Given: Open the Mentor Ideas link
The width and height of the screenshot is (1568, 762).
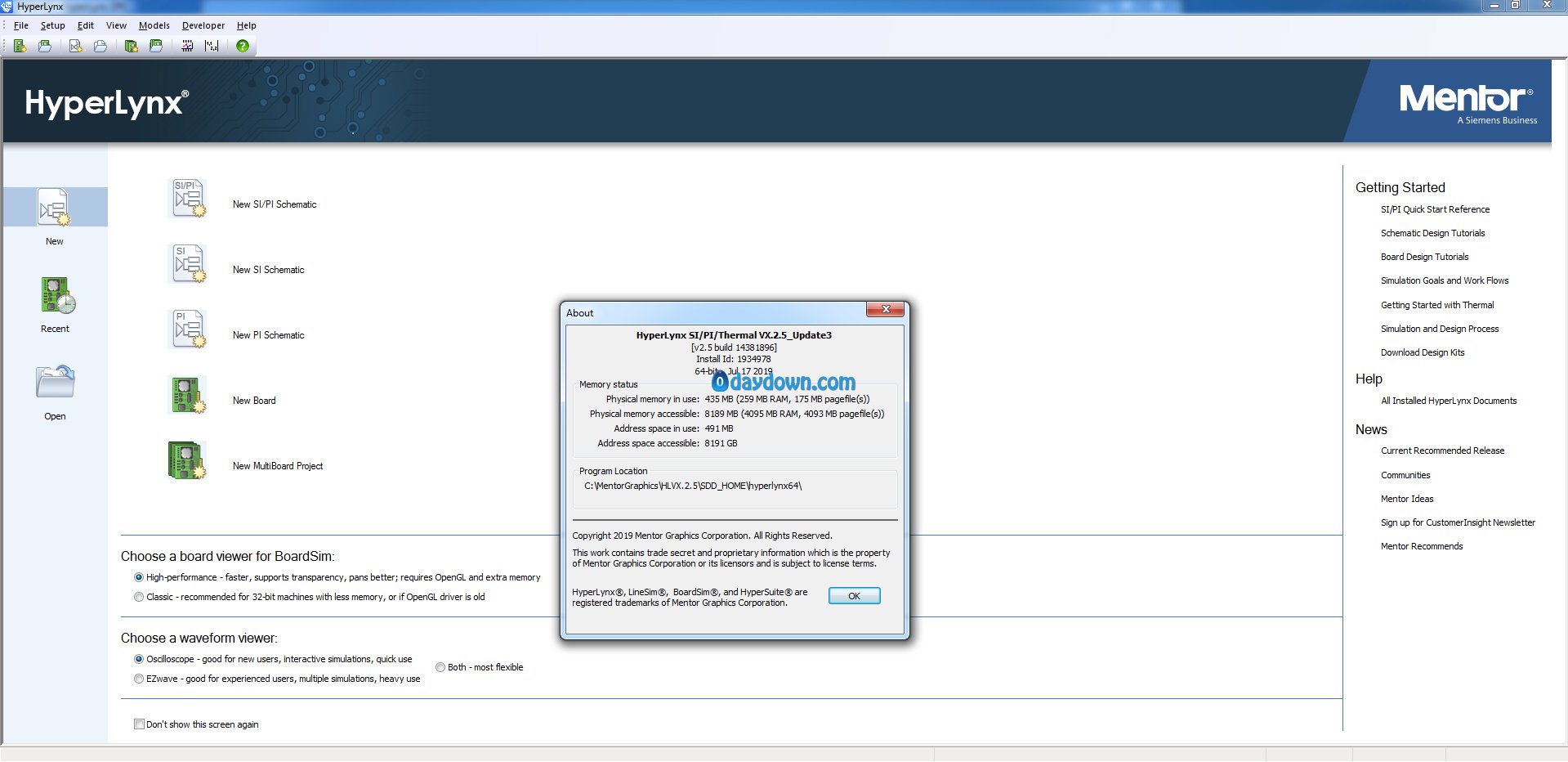Looking at the screenshot, I should point(1407,499).
